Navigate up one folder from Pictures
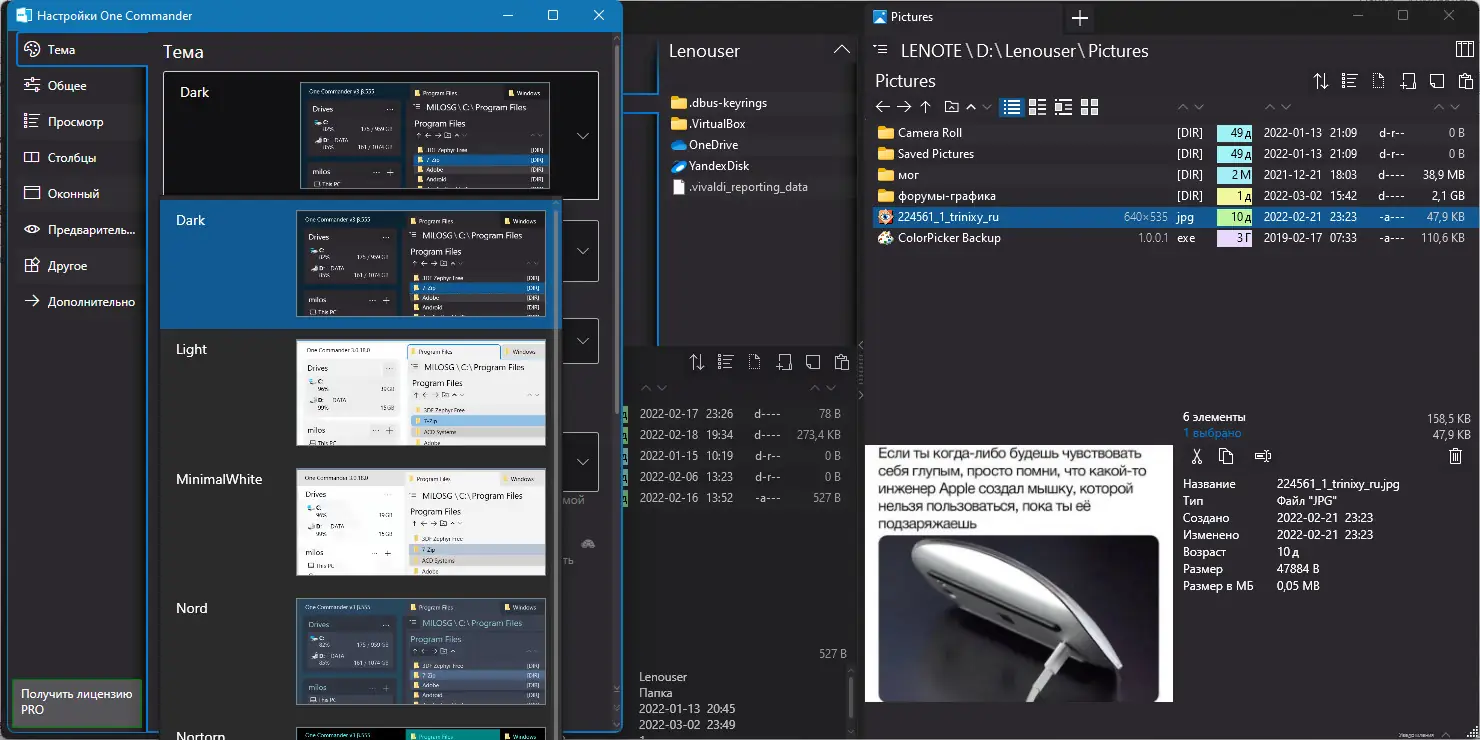1480x740 pixels. (x=926, y=107)
